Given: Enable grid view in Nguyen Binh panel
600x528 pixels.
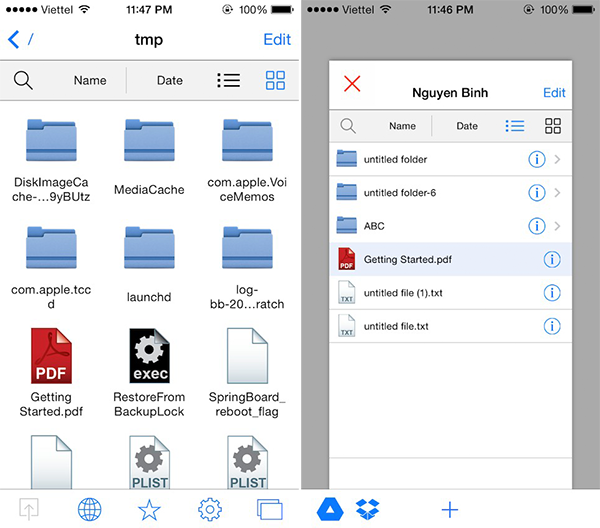Looking at the screenshot, I should (x=552, y=126).
